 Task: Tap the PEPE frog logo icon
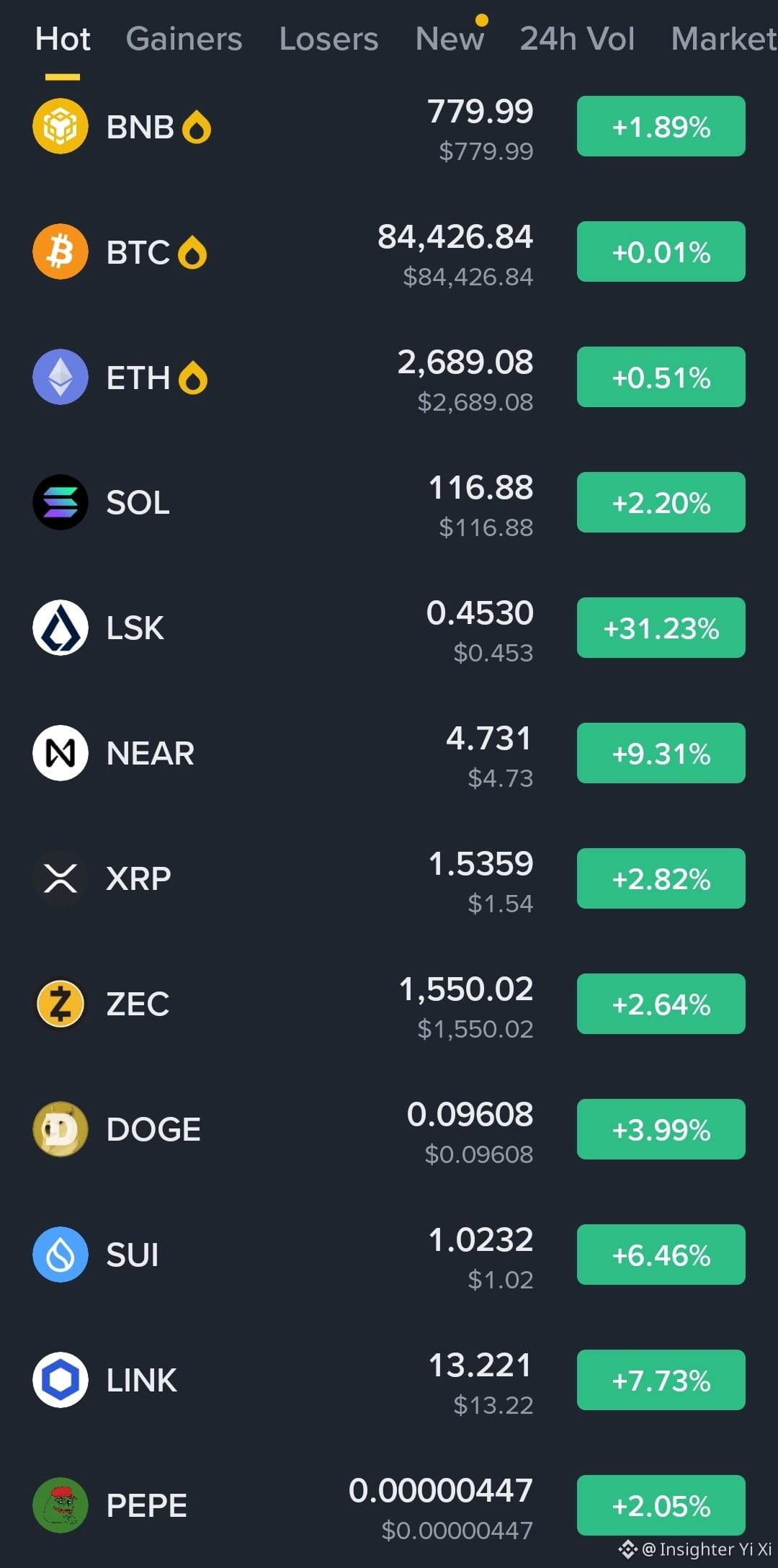[x=61, y=1505]
